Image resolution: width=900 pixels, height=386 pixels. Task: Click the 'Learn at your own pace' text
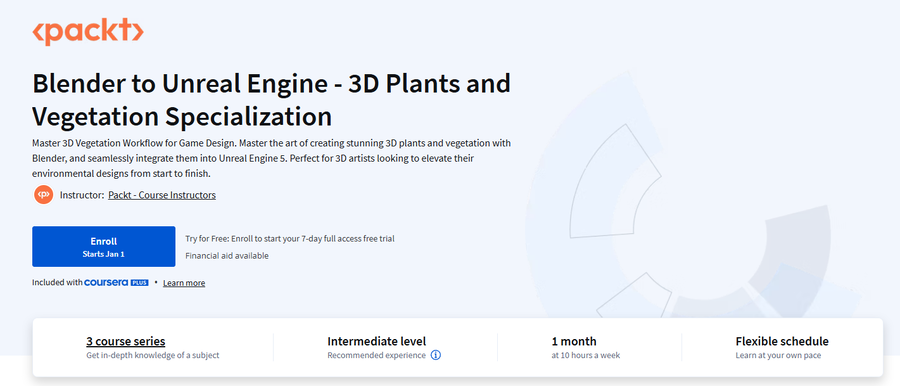tap(778, 356)
